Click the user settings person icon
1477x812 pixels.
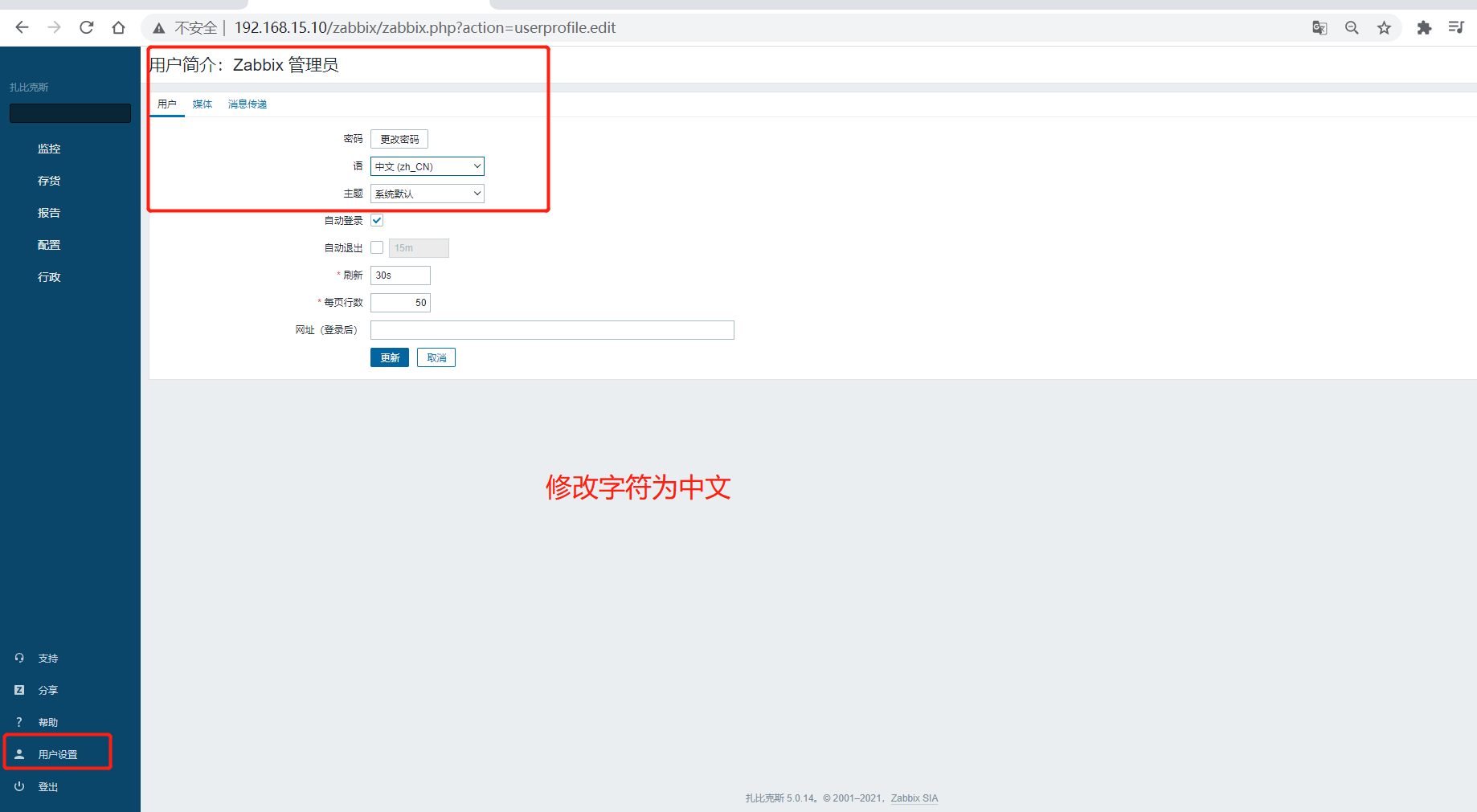click(x=19, y=754)
